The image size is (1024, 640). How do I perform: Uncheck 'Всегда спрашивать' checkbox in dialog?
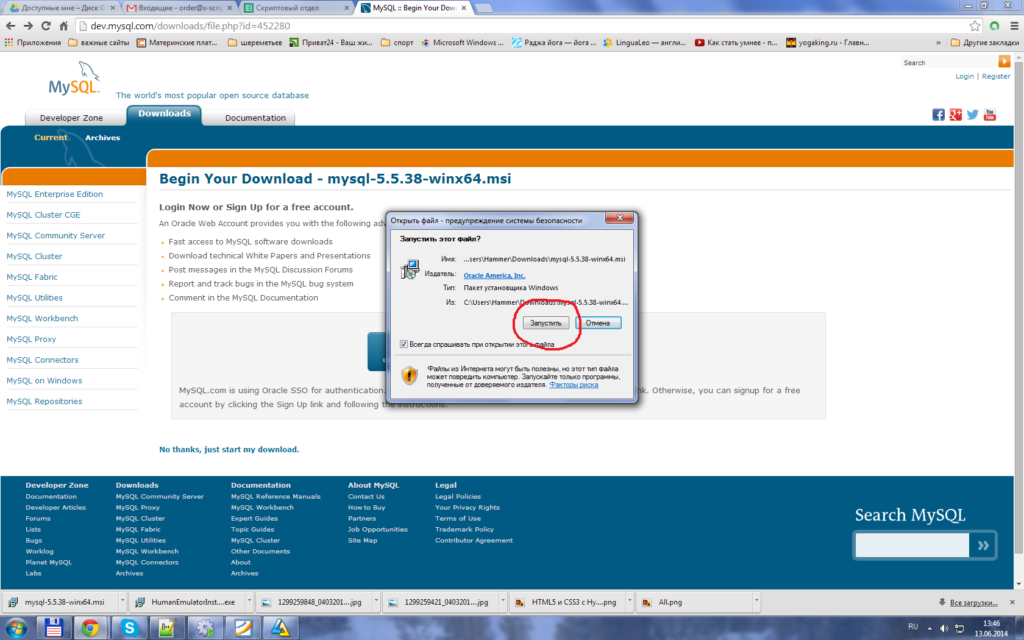pos(404,344)
